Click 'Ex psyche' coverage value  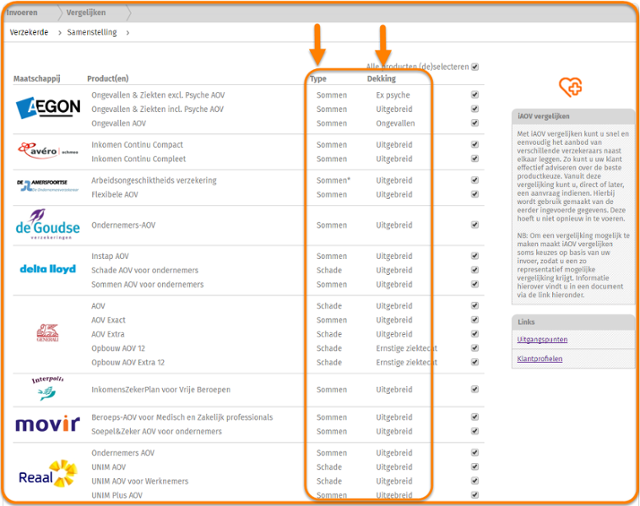tap(393, 95)
